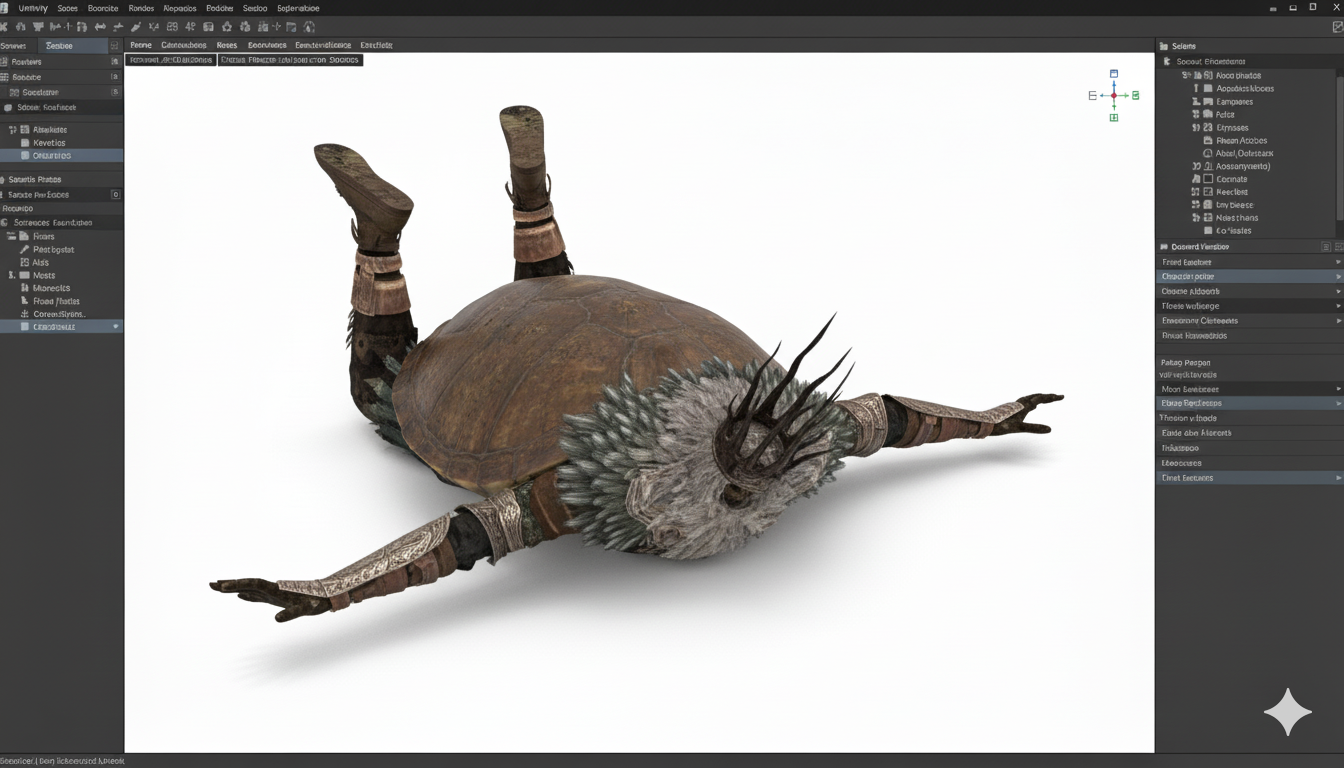Click the blue top handle of the orientation gizmo
1344x768 pixels.
click(x=1114, y=73)
